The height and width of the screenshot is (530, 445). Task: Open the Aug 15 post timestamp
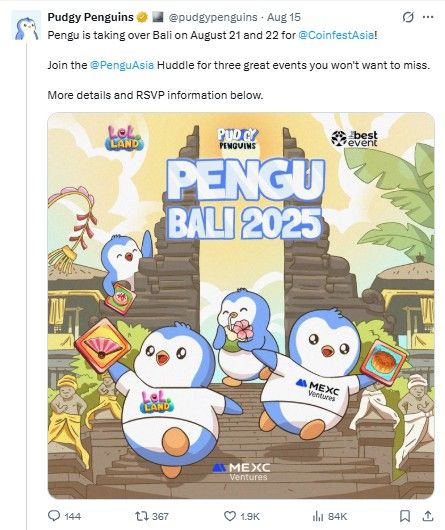pyautogui.click(x=283, y=17)
